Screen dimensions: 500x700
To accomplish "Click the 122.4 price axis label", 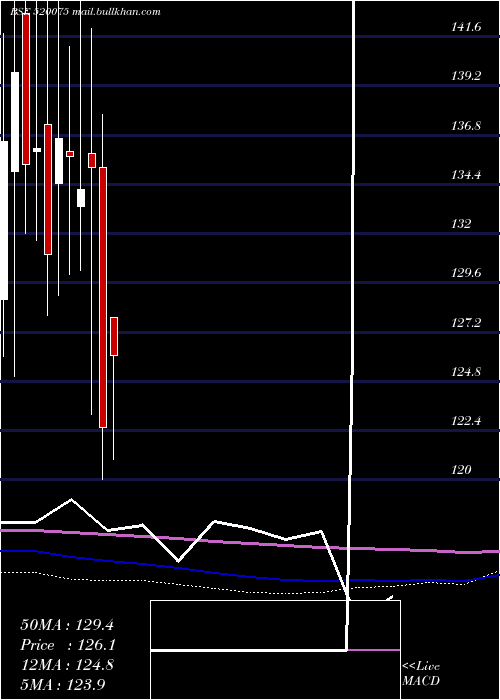I will pyautogui.click(x=466, y=421).
